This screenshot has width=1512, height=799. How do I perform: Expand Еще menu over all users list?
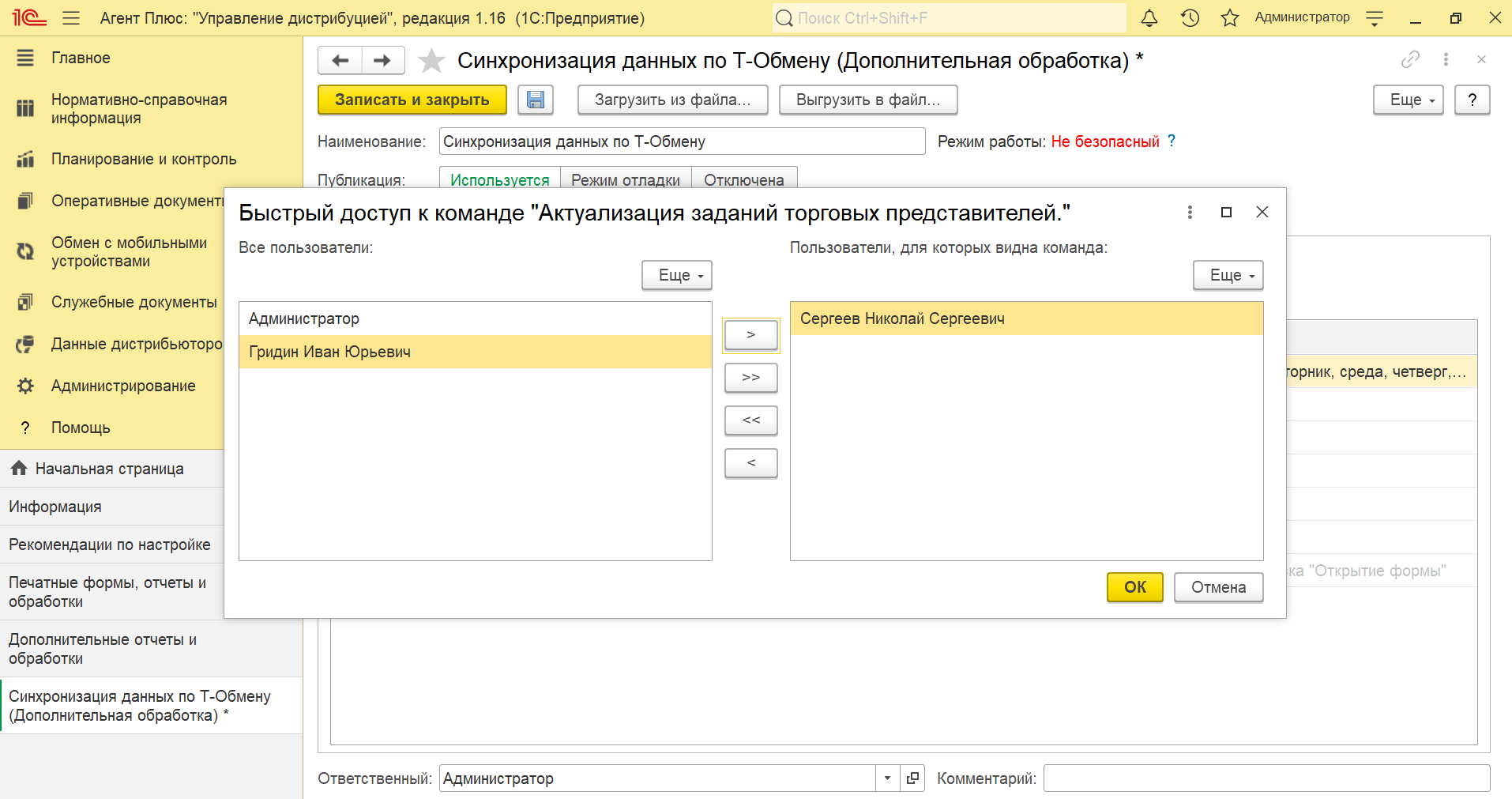click(677, 275)
